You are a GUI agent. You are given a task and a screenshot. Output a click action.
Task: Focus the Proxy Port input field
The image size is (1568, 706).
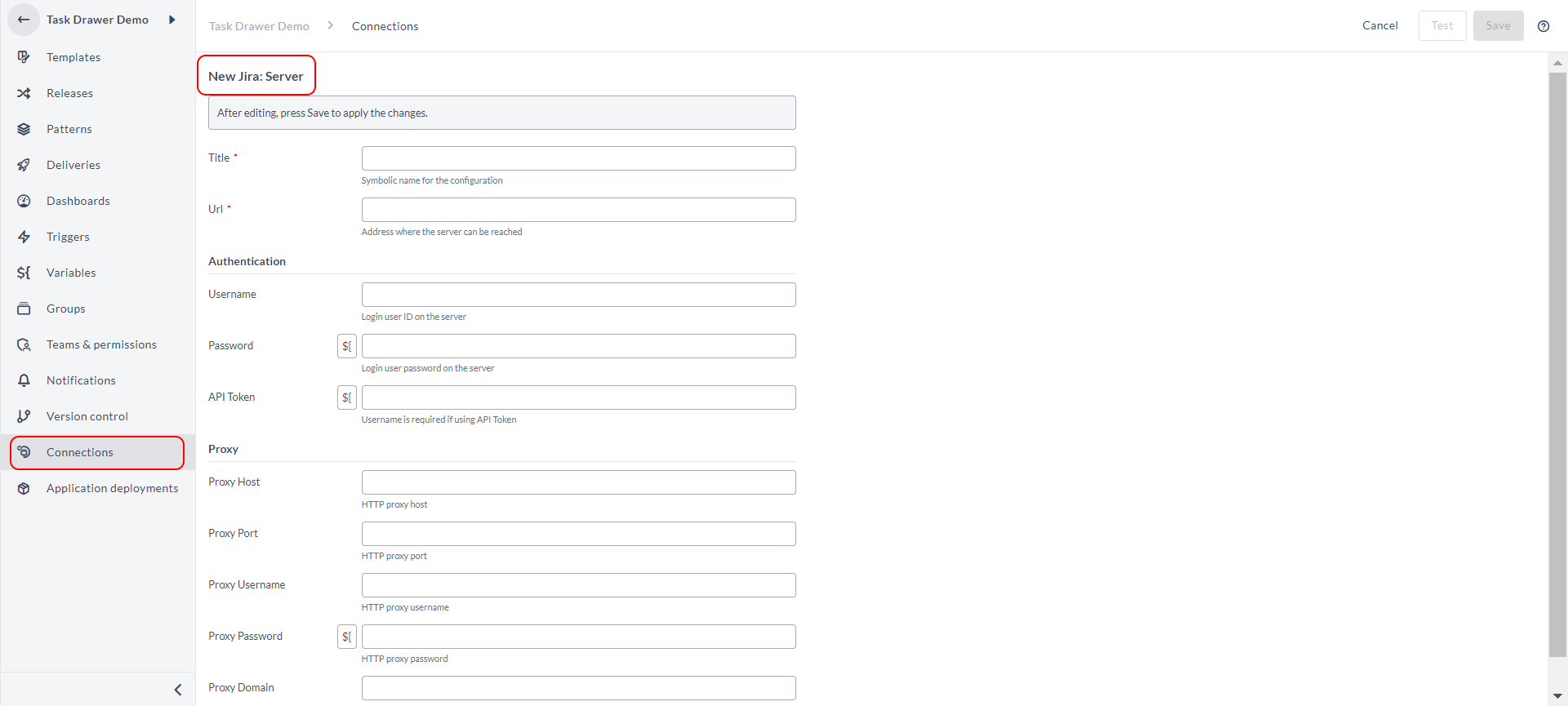pyautogui.click(x=578, y=534)
